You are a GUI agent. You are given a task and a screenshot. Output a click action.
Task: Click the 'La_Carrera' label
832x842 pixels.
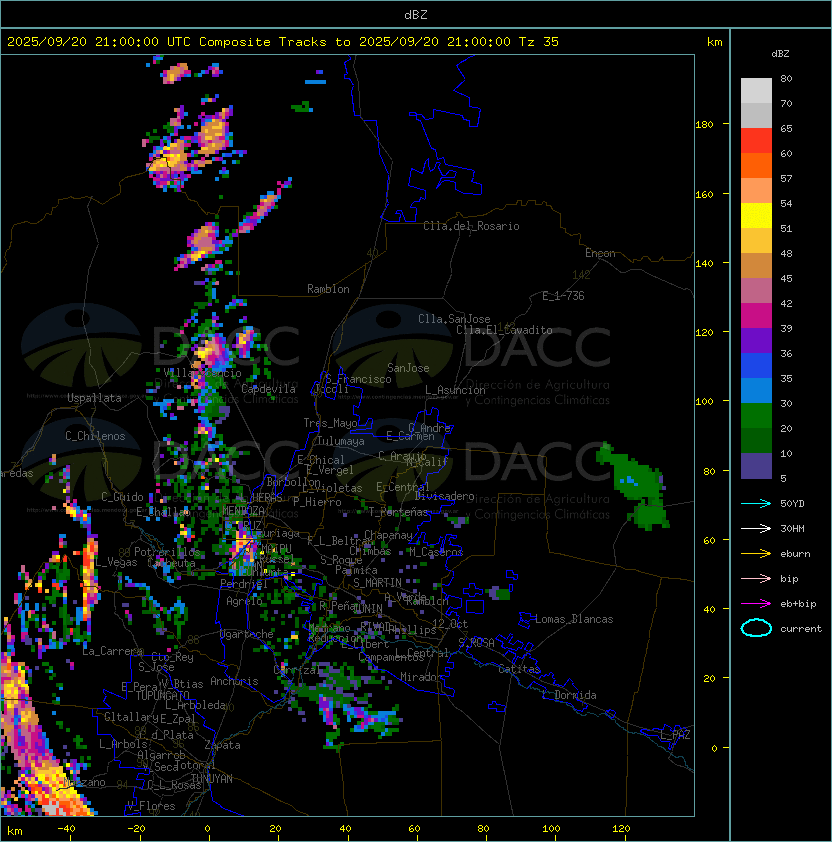[112, 651]
